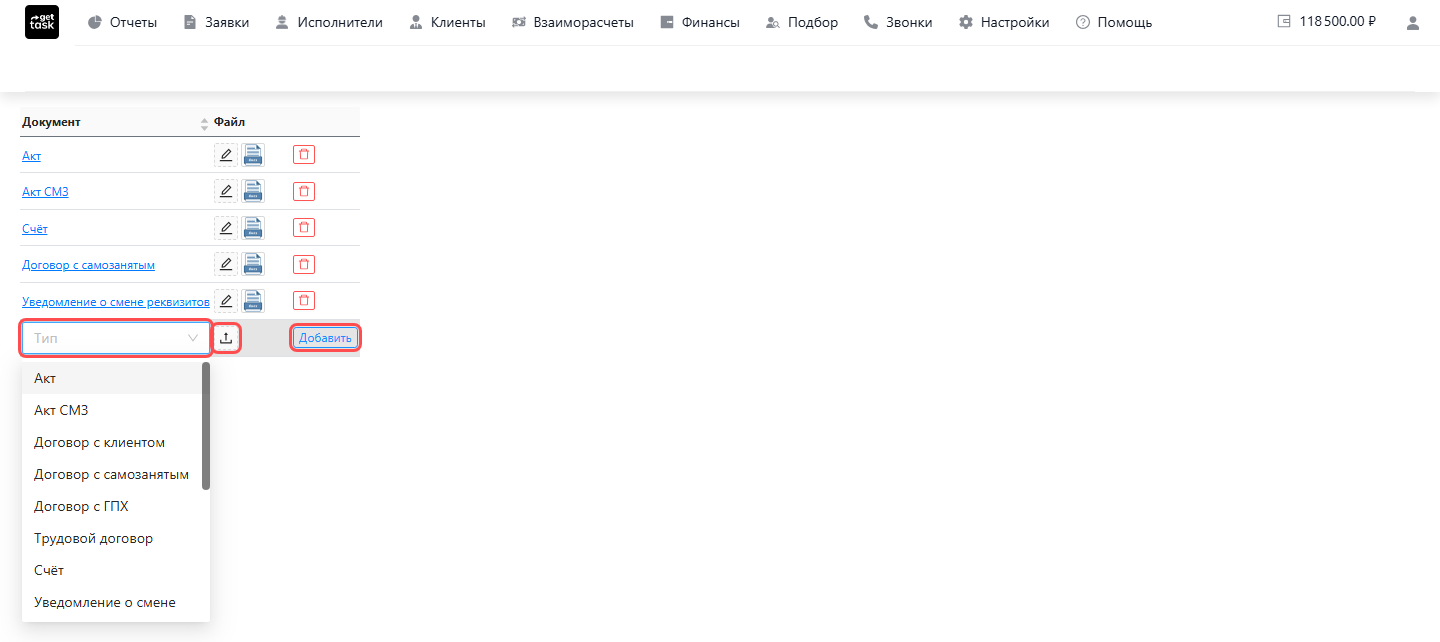The height and width of the screenshot is (642, 1440).
Task: Delete the Акт document with trash icon
Action: tap(304, 155)
